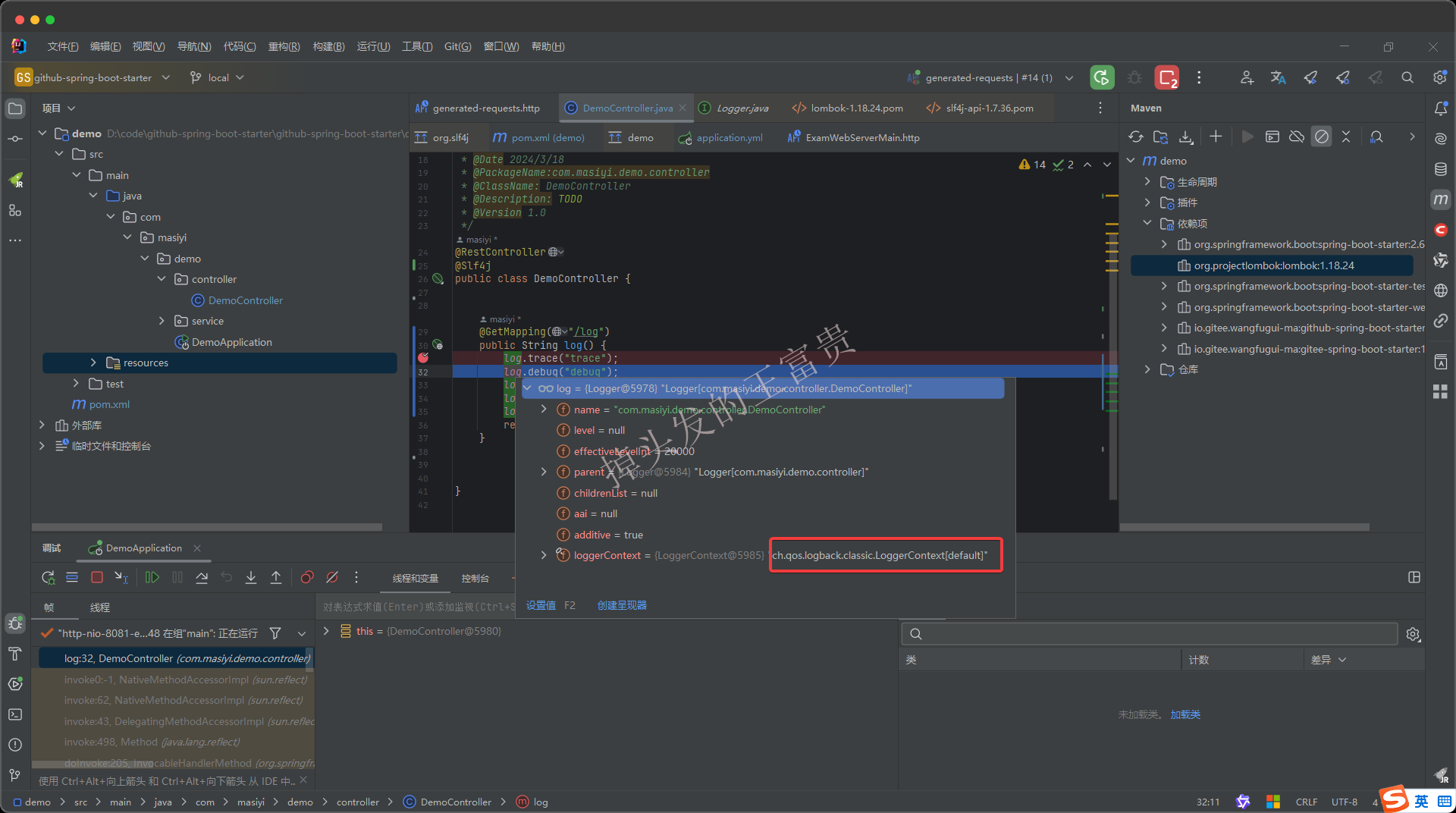This screenshot has width=1456, height=813.
Task: Open Maven tool window m icon
Action: click(1441, 199)
